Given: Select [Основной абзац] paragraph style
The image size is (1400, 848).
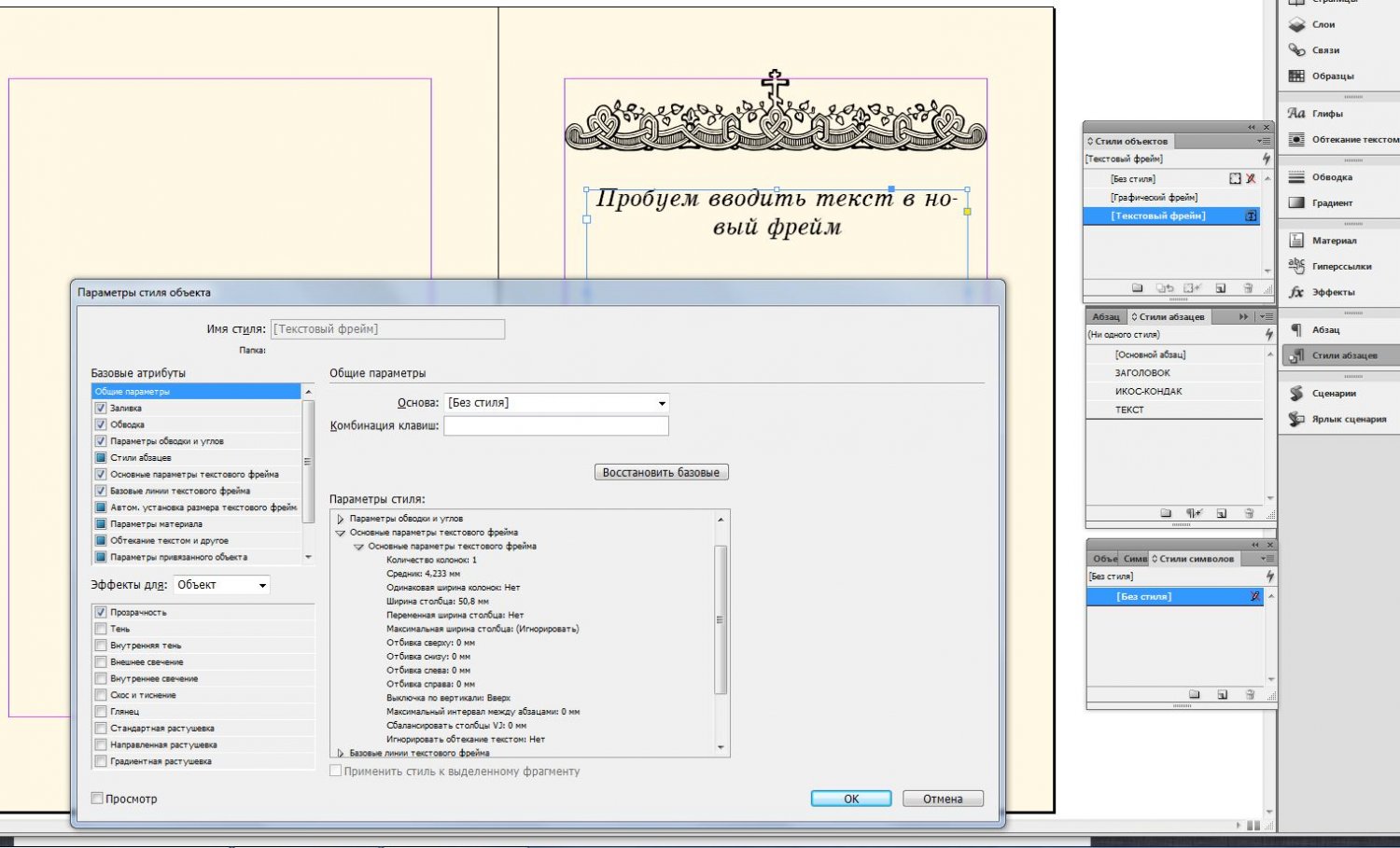Looking at the screenshot, I should click(1176, 354).
